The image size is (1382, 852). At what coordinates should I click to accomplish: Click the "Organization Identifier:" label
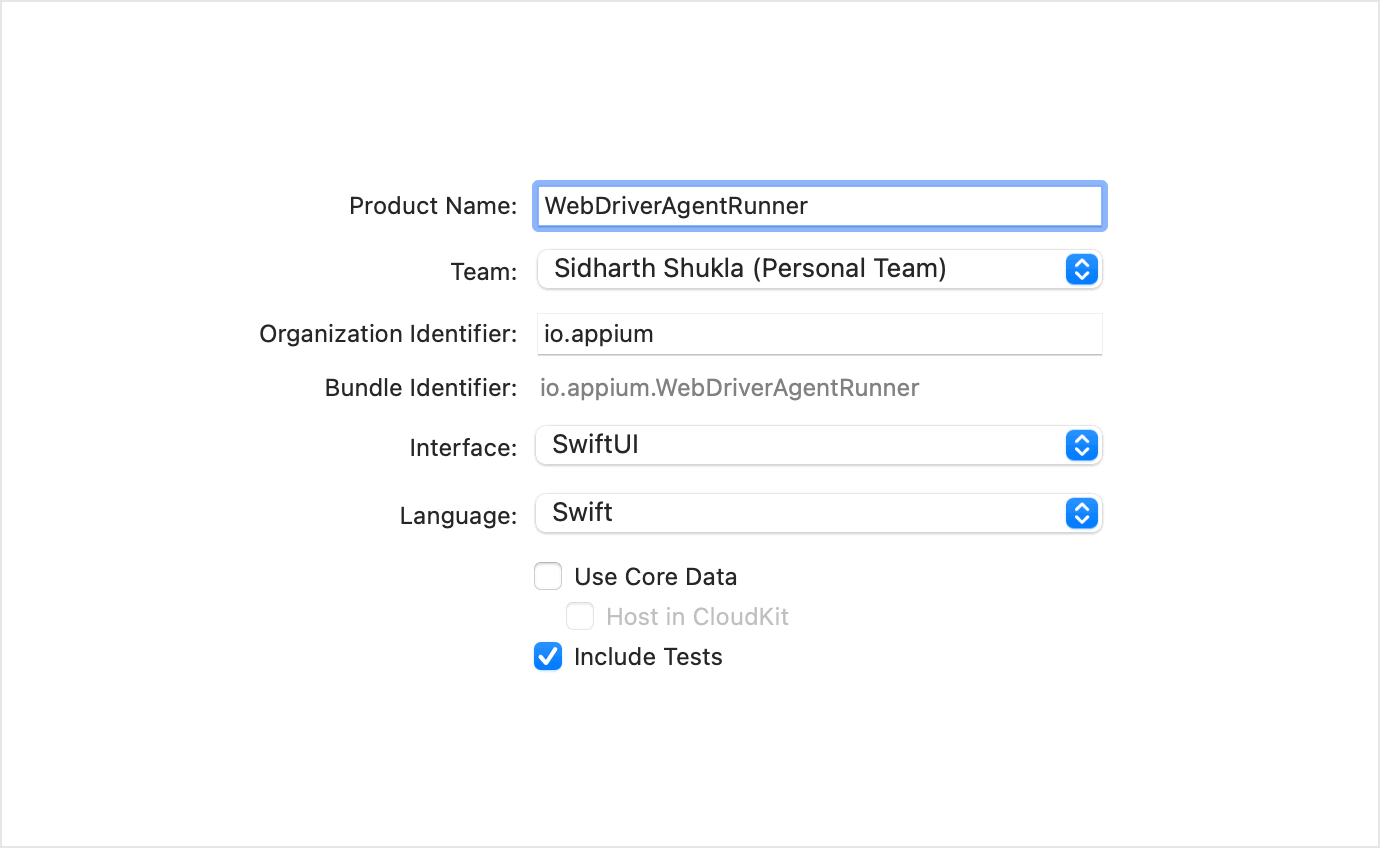click(x=388, y=334)
